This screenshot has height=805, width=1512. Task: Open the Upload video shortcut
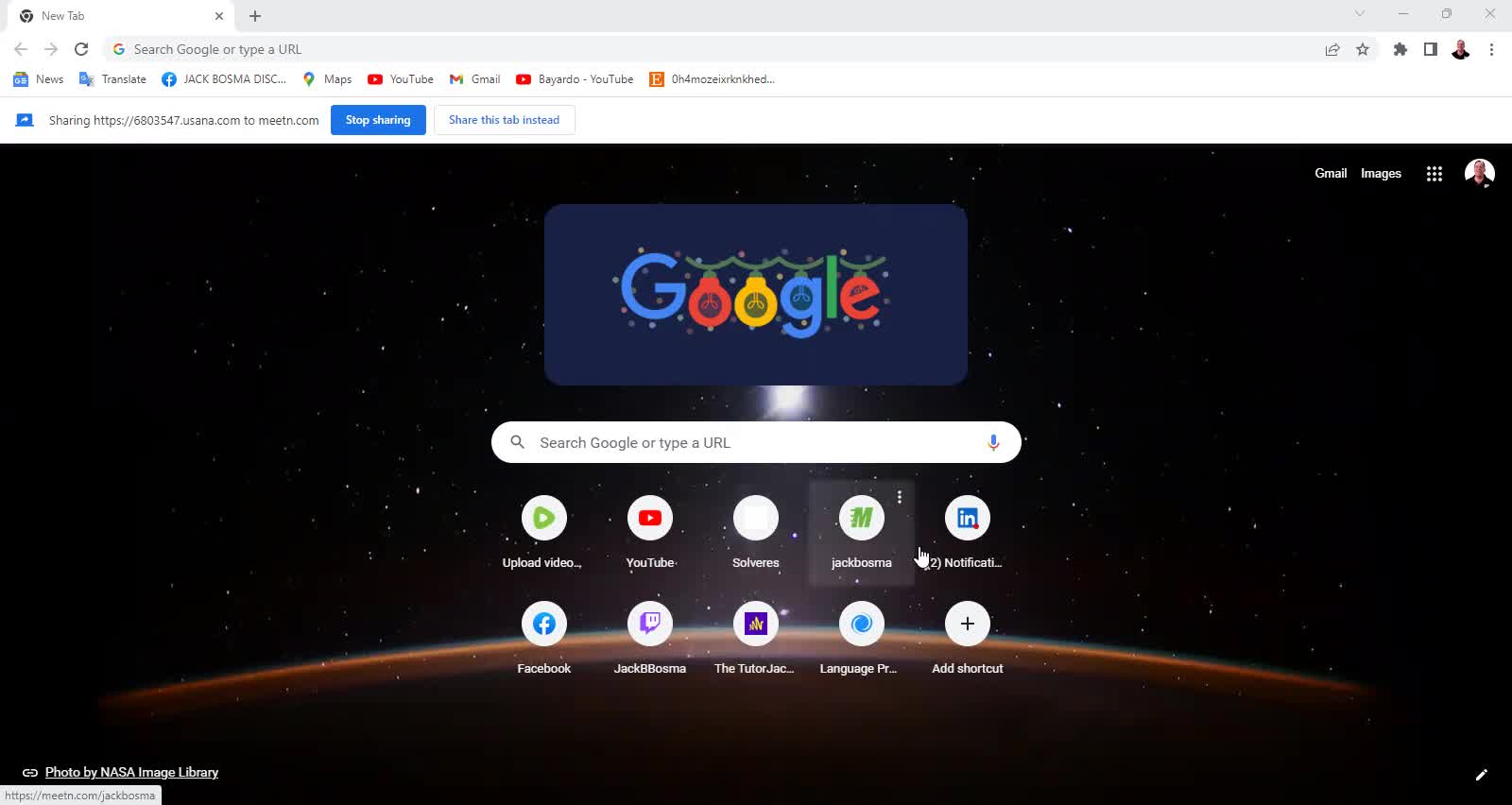pos(543,533)
